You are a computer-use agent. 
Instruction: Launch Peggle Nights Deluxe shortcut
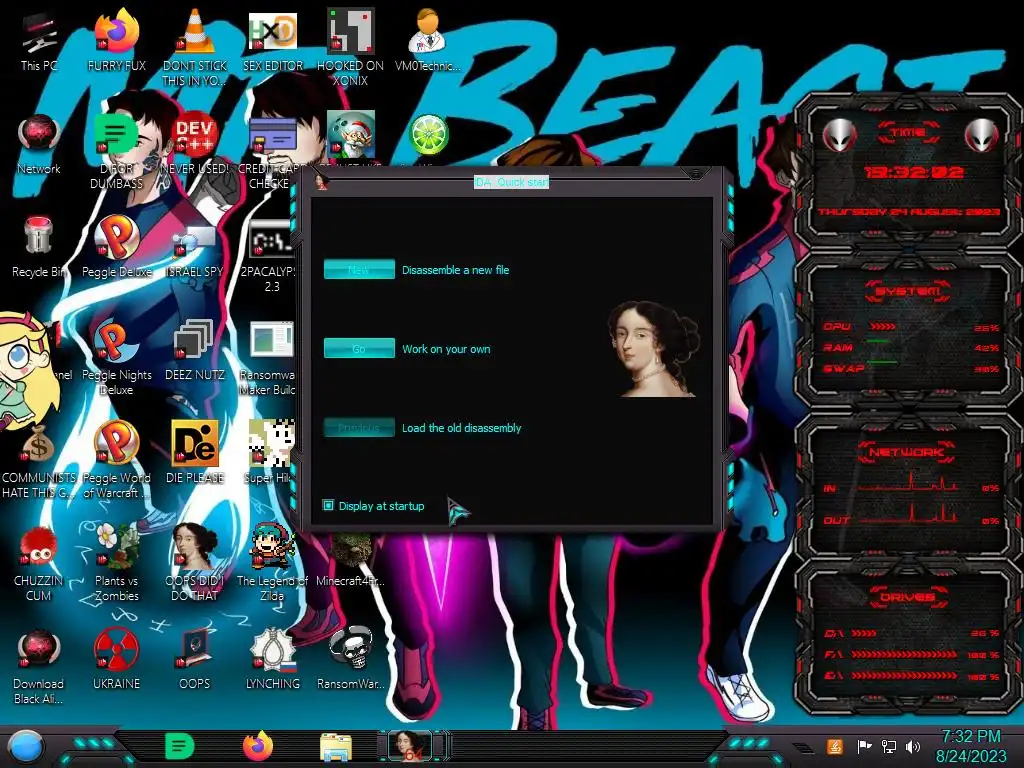(x=116, y=356)
